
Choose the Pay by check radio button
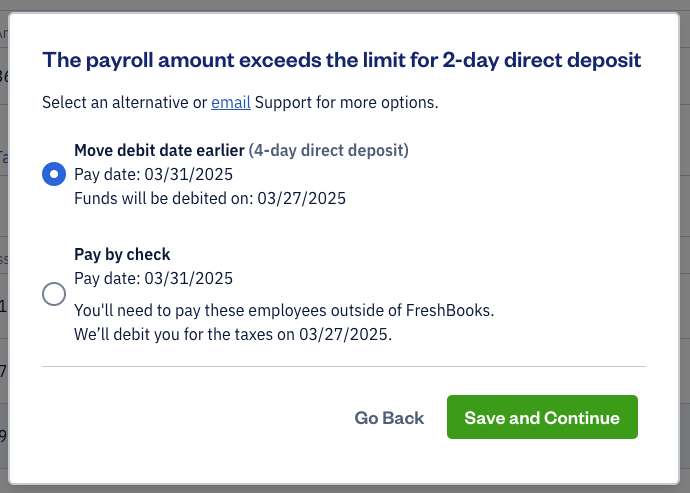[x=54, y=294]
